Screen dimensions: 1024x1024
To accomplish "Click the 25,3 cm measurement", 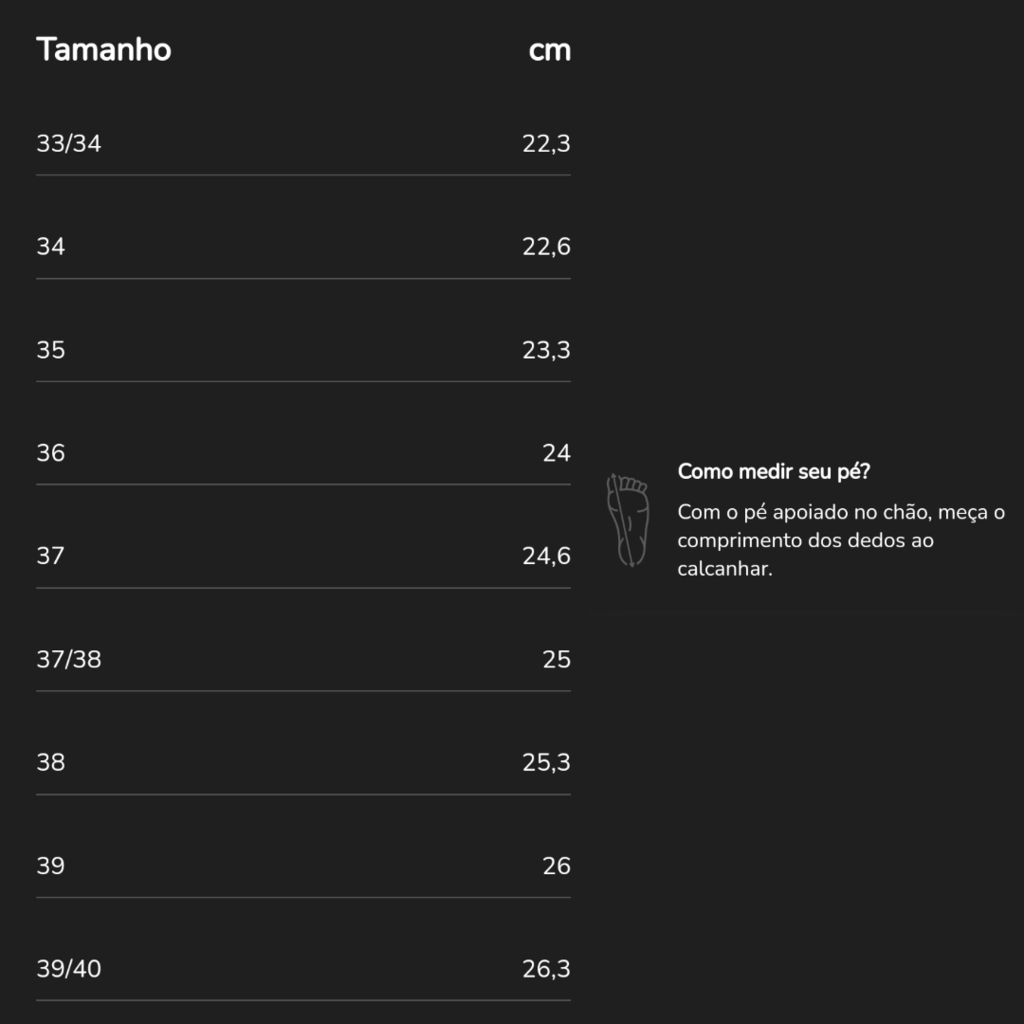I will 546,763.
